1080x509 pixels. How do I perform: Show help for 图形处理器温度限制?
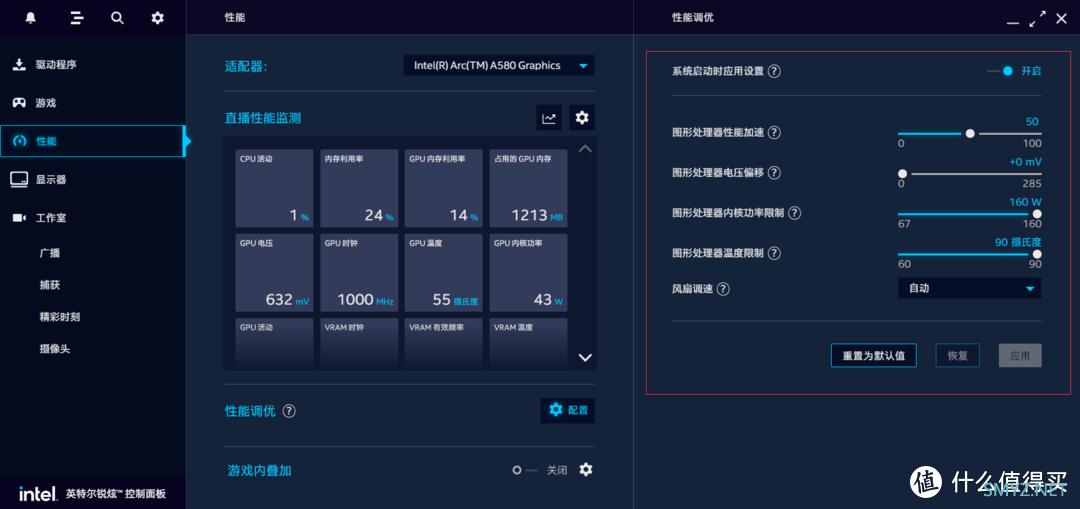coord(774,253)
